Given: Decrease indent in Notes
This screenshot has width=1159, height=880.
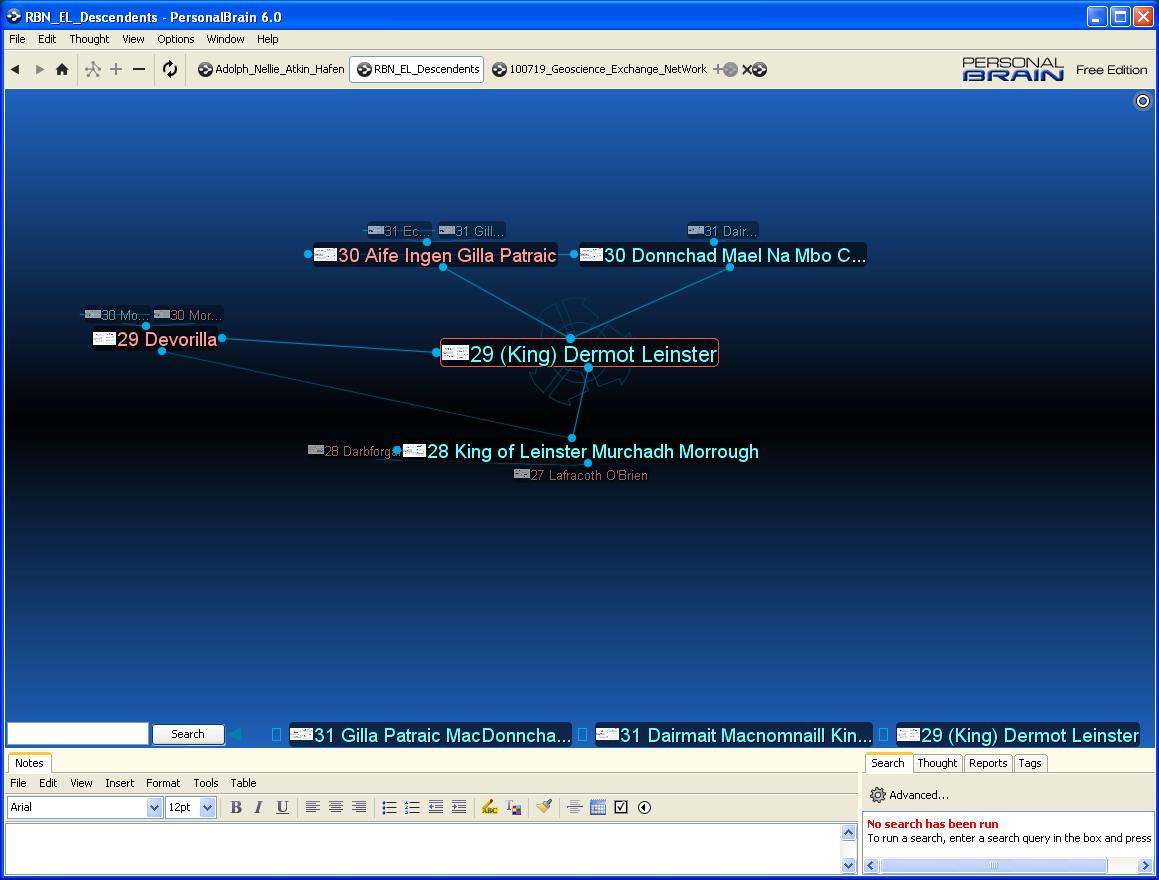Looking at the screenshot, I should click(x=435, y=807).
